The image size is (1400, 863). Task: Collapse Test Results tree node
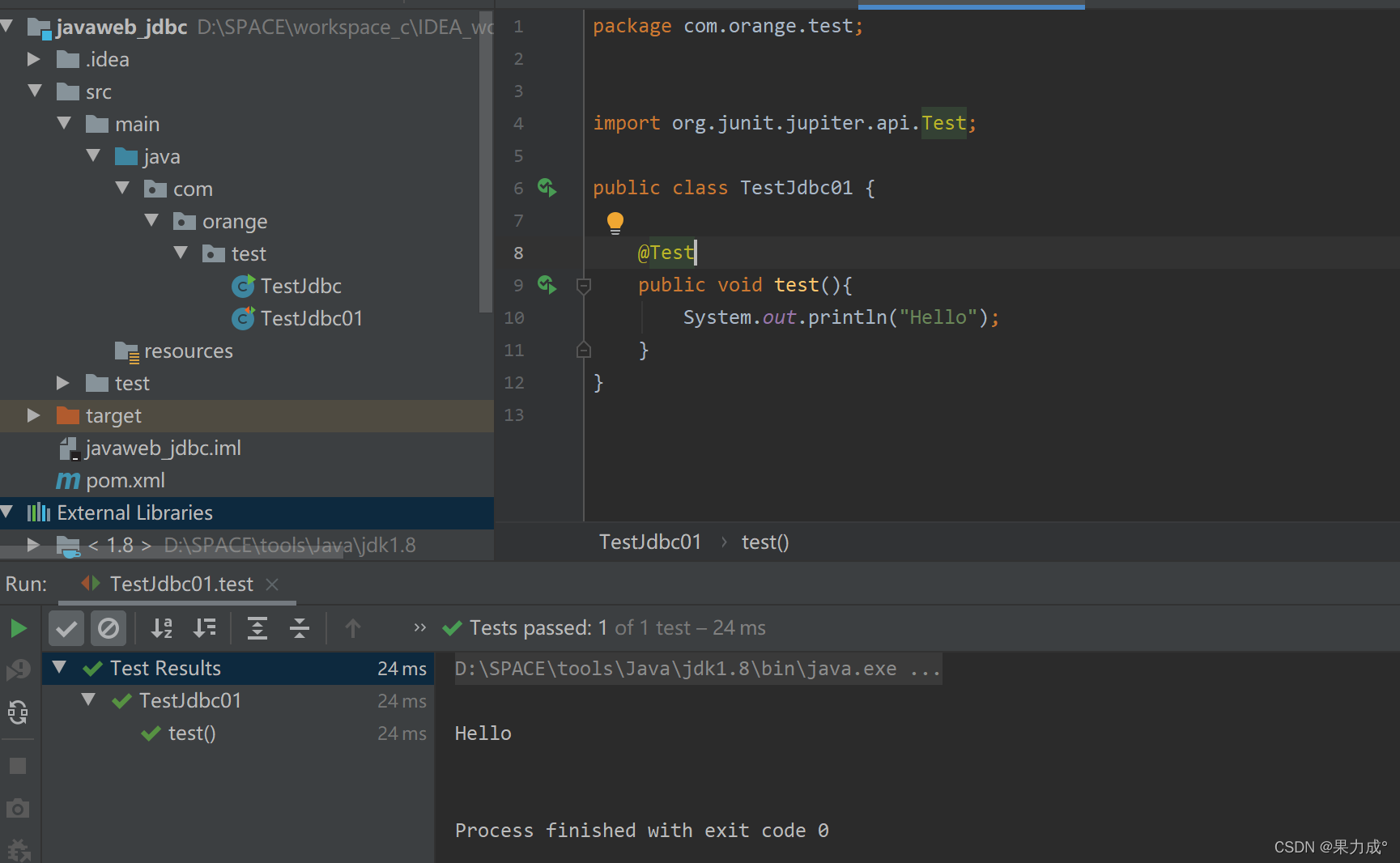coord(59,668)
